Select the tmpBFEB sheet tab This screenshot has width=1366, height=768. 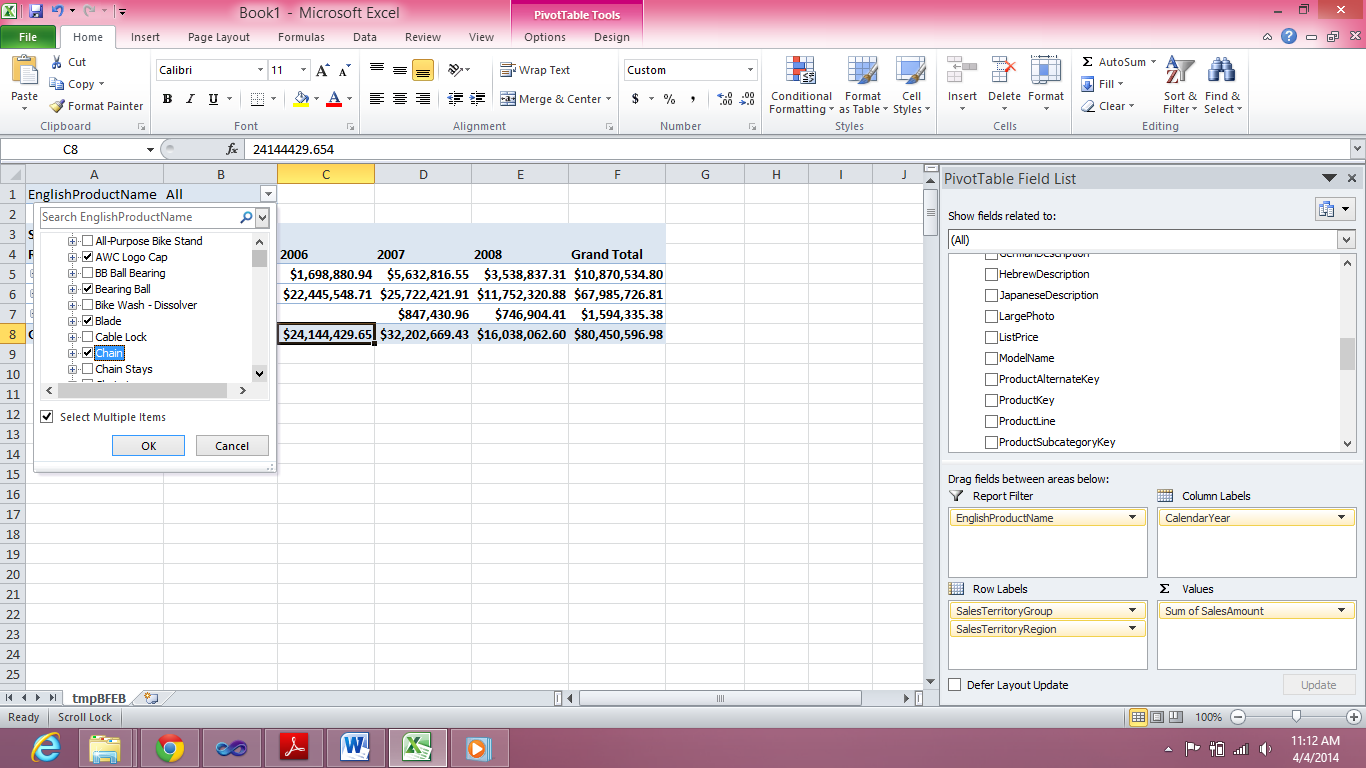pyautogui.click(x=99, y=698)
